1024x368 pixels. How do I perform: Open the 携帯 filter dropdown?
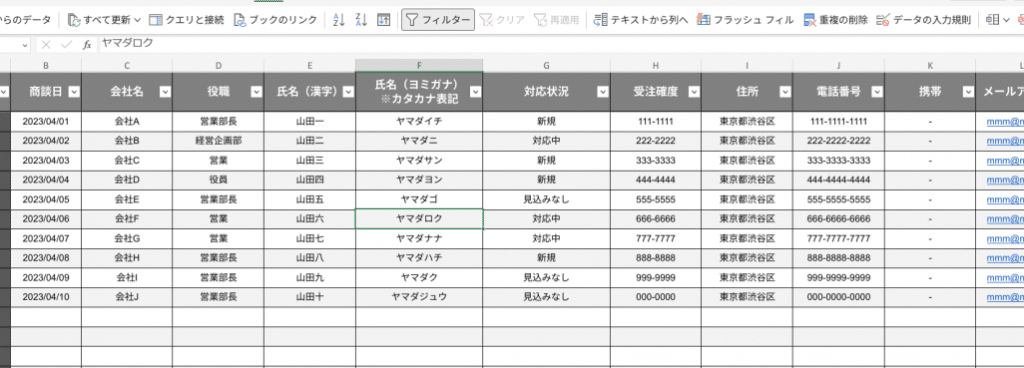(x=968, y=93)
